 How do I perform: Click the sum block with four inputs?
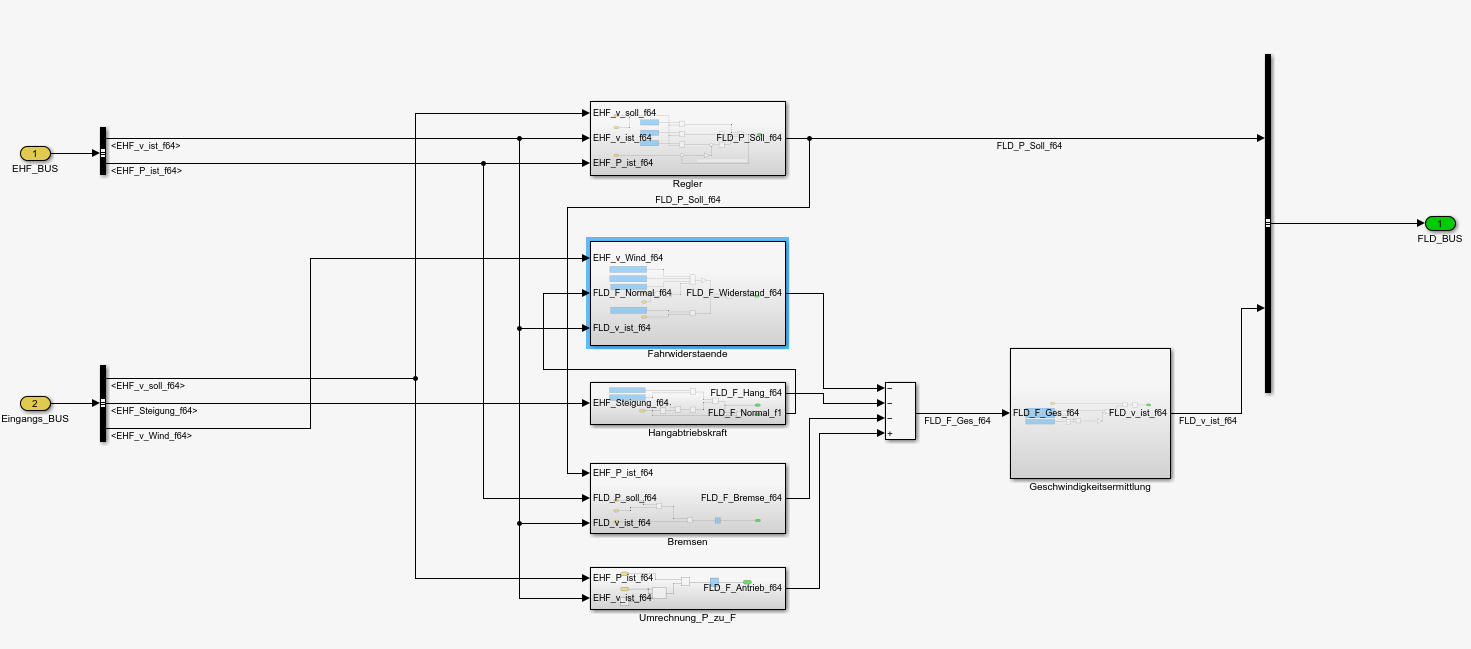click(x=900, y=410)
